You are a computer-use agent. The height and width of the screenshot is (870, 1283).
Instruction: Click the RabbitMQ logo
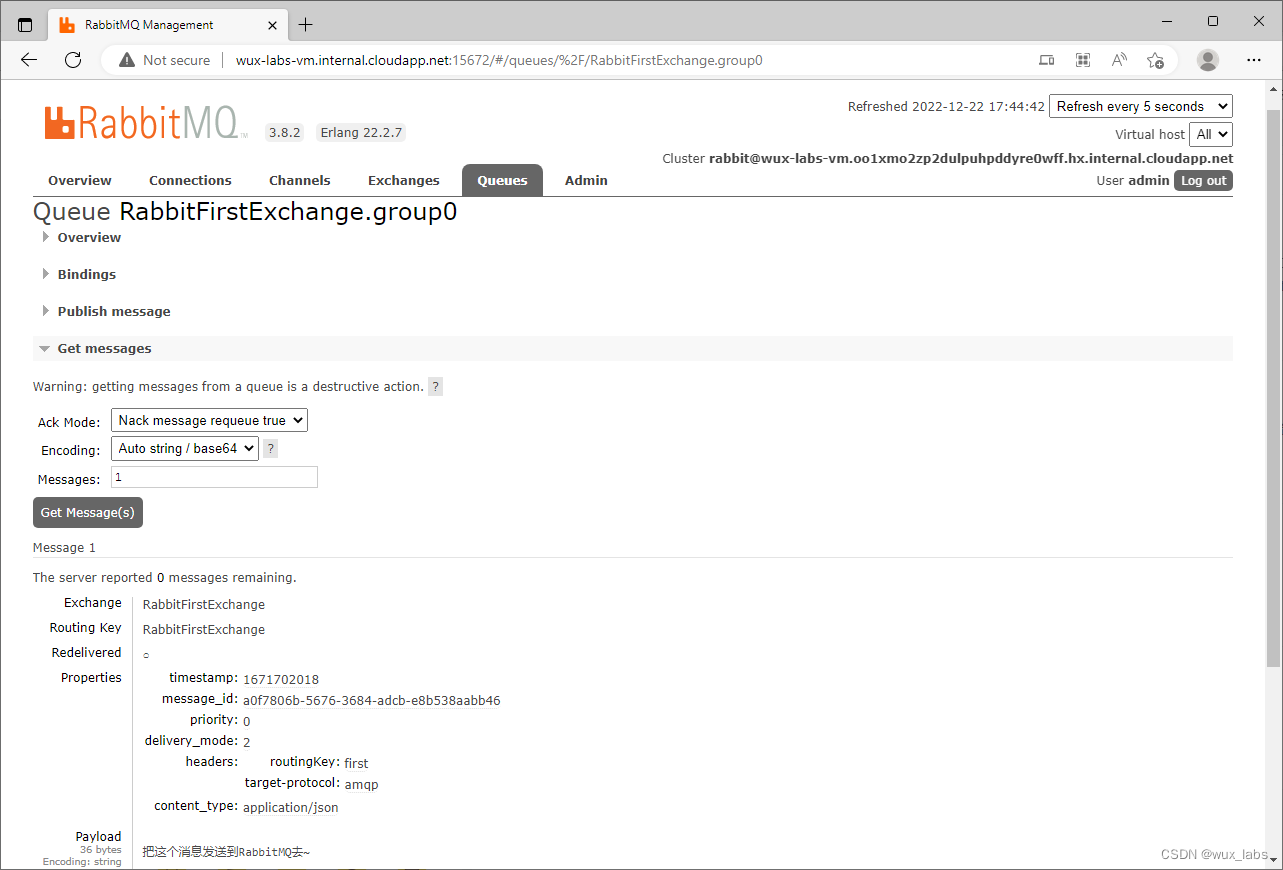pyautogui.click(x=144, y=122)
